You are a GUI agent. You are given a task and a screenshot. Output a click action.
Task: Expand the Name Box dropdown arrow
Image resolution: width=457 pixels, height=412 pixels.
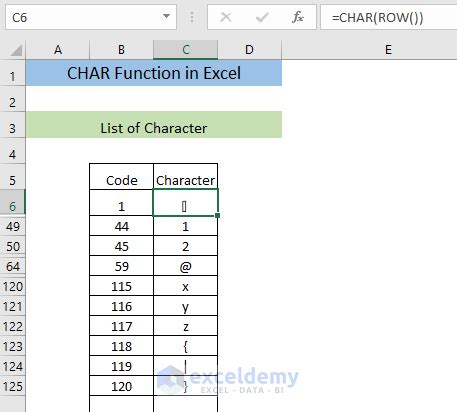click(166, 16)
